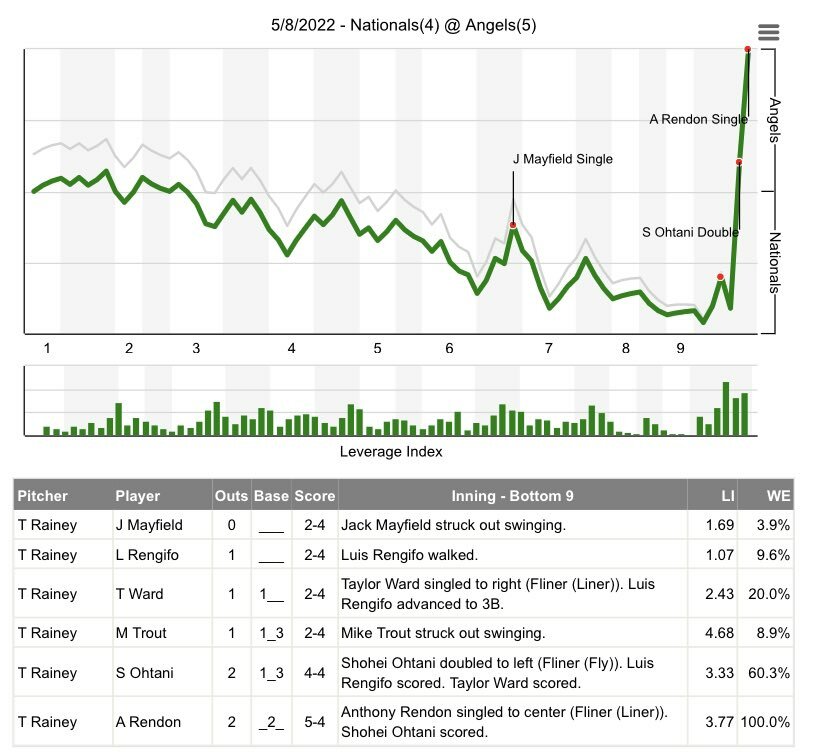
Task: Open the chart hamburger menu
Action: [768, 32]
